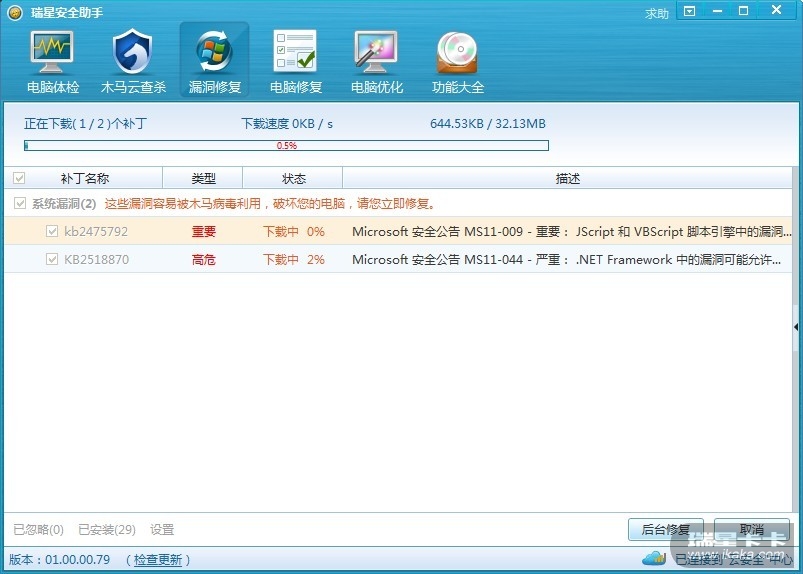Screen dimensions: 803x574
Task: Click the 高危 type label
Action: point(203,260)
